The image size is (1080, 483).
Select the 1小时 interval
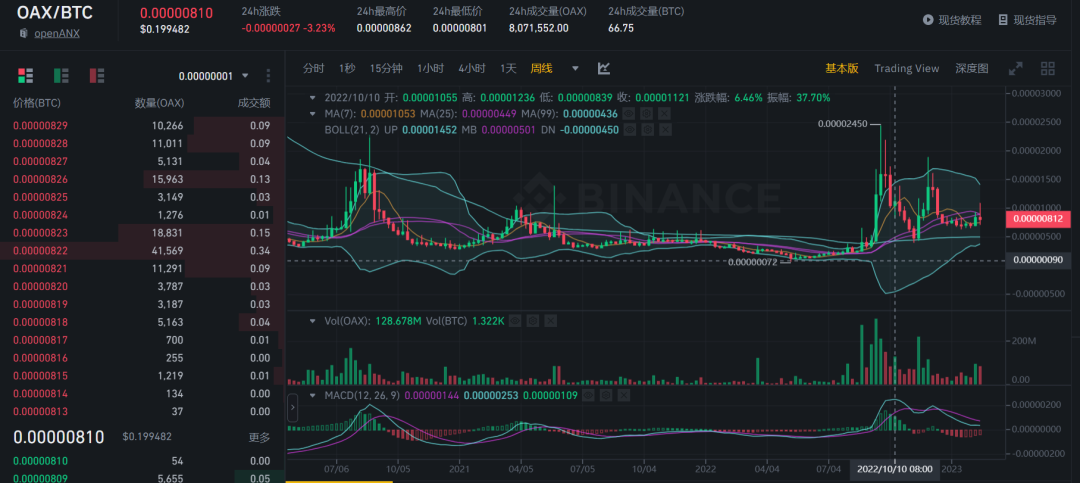430,68
